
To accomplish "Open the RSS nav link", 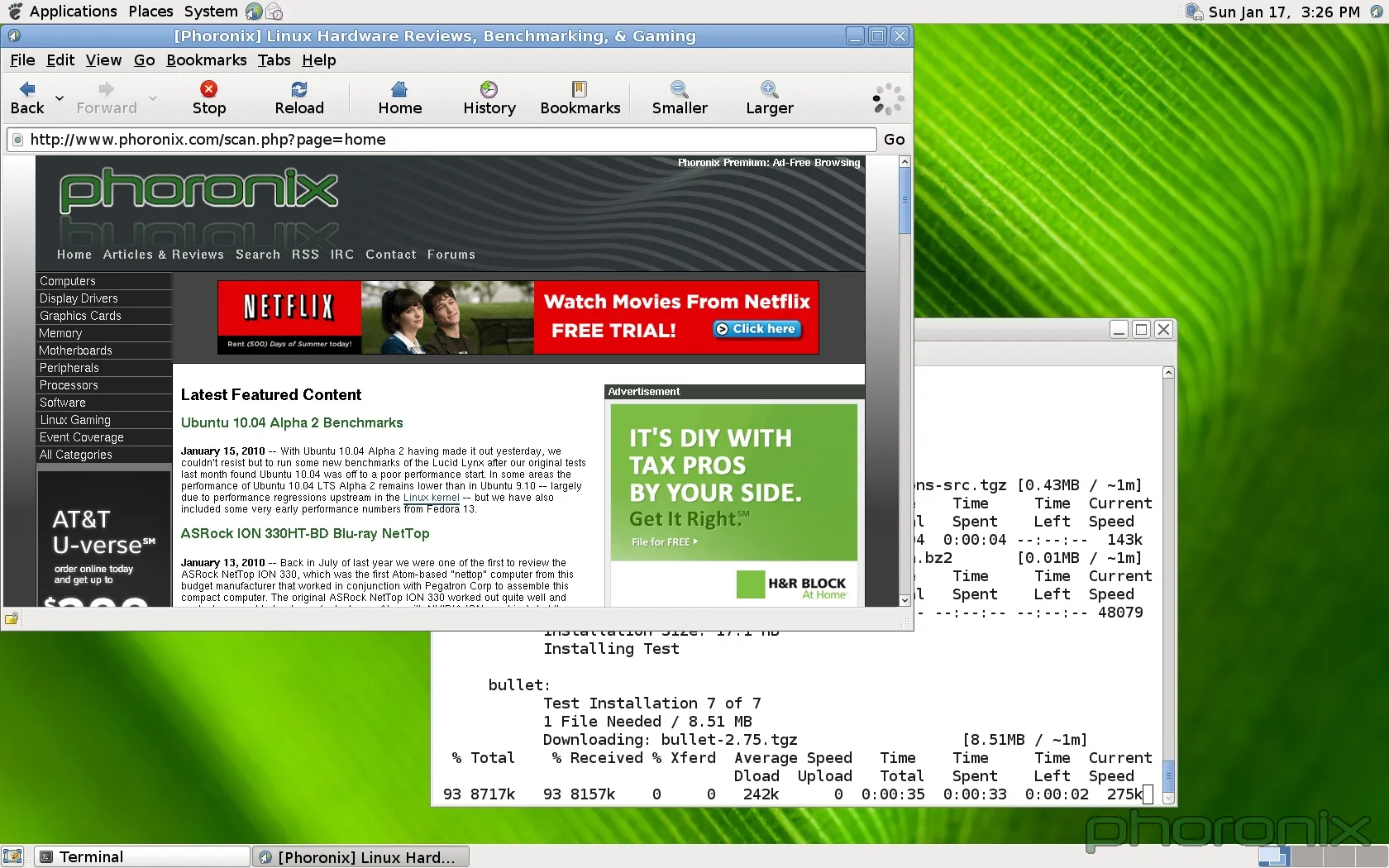I will point(305,255).
